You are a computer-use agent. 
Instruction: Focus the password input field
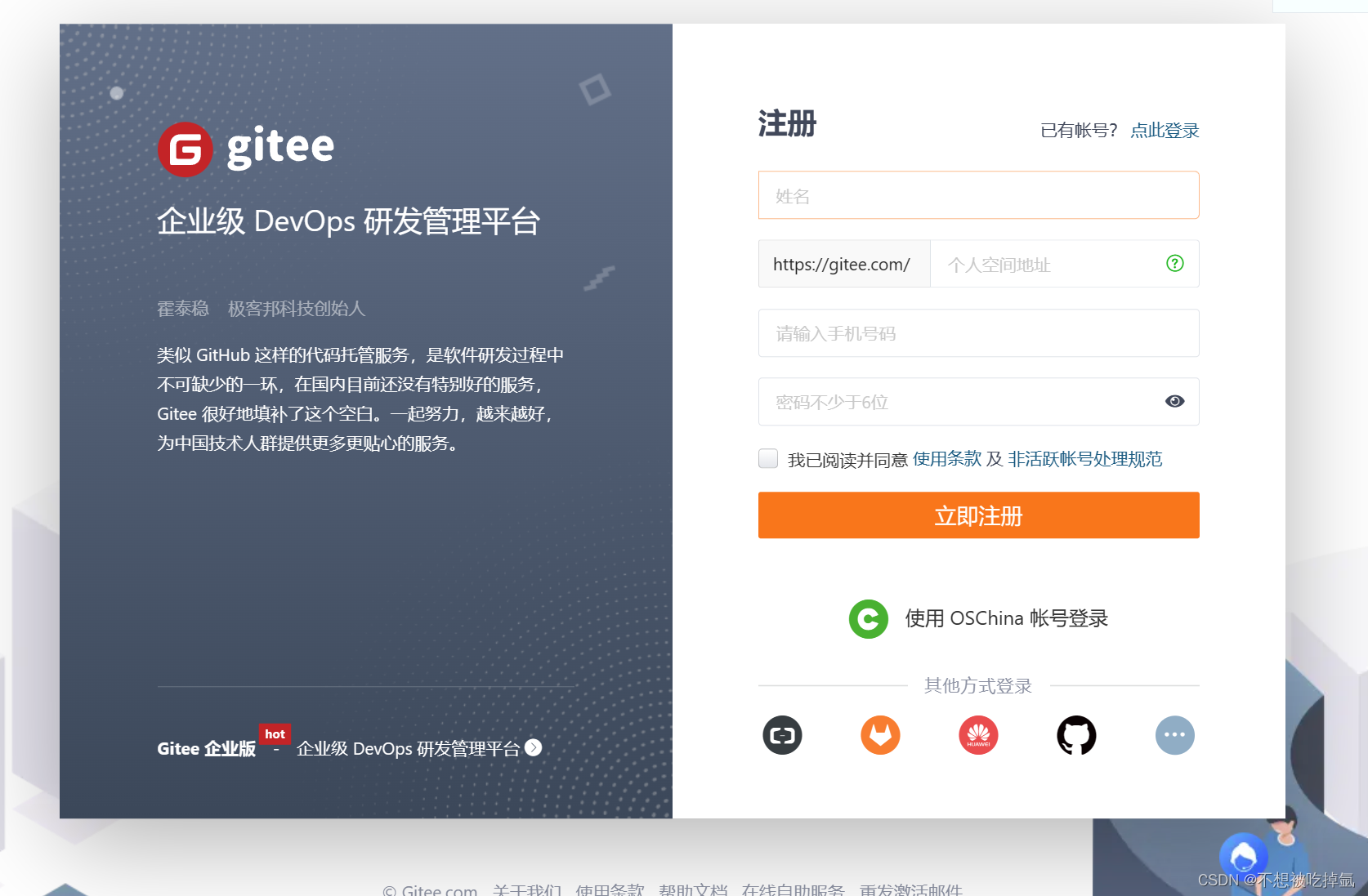pos(978,402)
